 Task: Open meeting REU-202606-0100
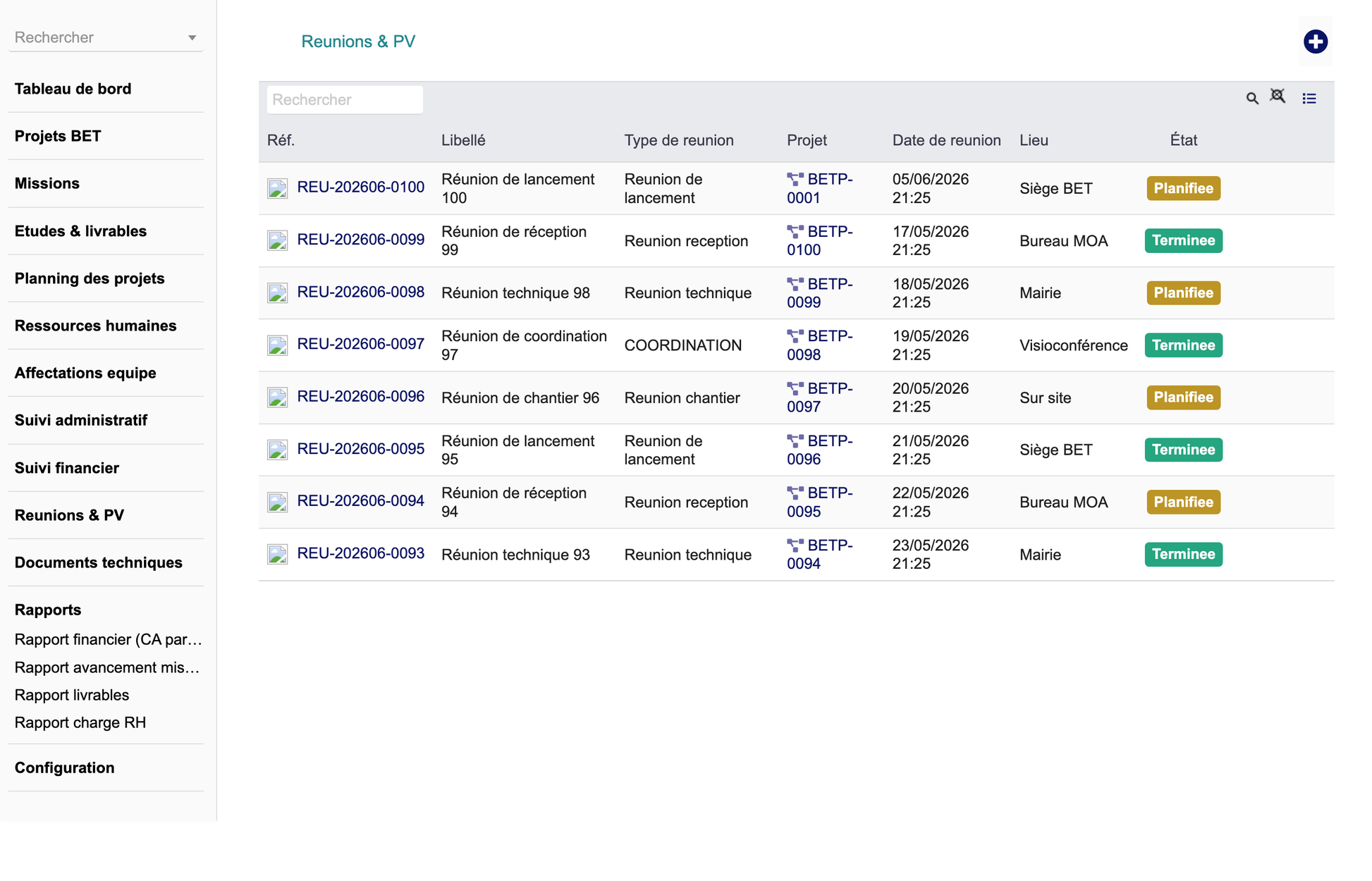[x=361, y=187]
